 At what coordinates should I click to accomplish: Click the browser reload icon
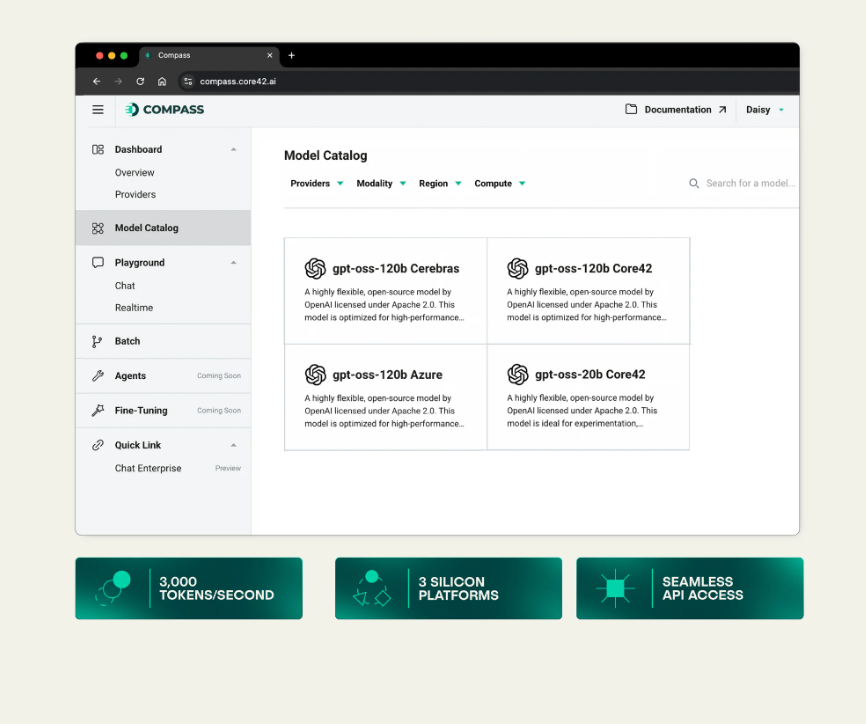pos(140,81)
